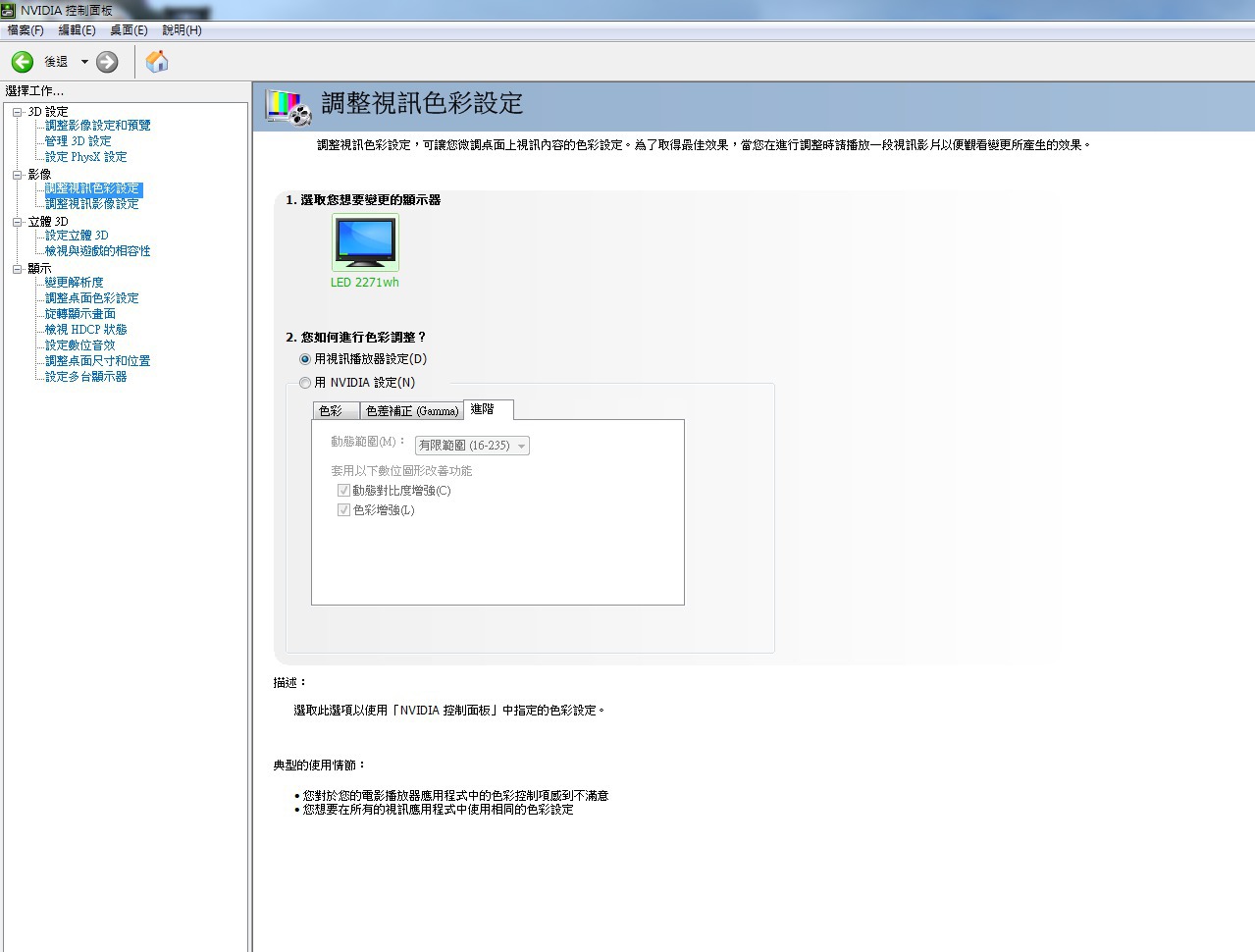Click the video color settings header icon

point(288,107)
